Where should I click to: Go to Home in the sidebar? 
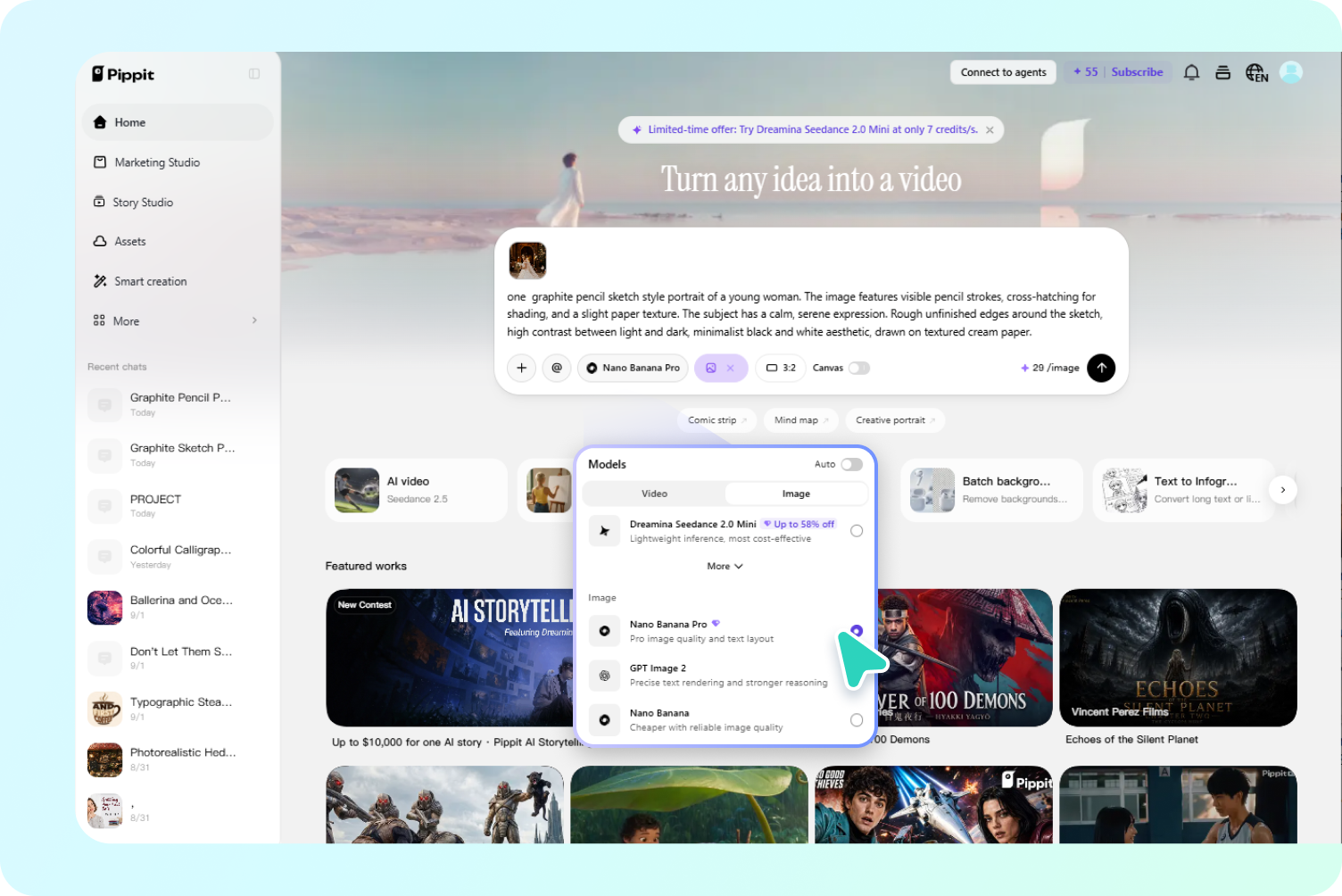tap(178, 122)
